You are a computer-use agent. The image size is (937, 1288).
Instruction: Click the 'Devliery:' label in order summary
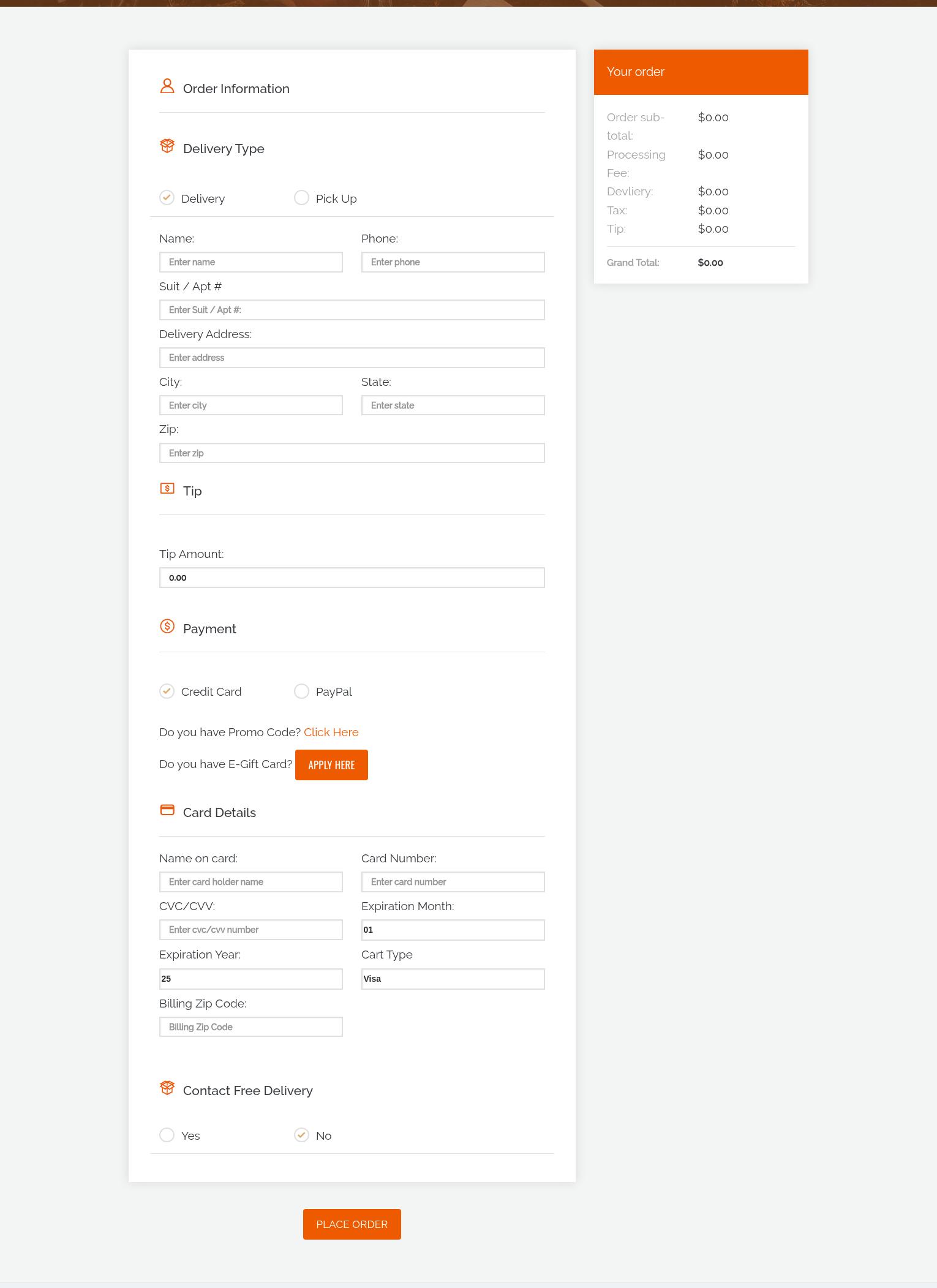630,192
